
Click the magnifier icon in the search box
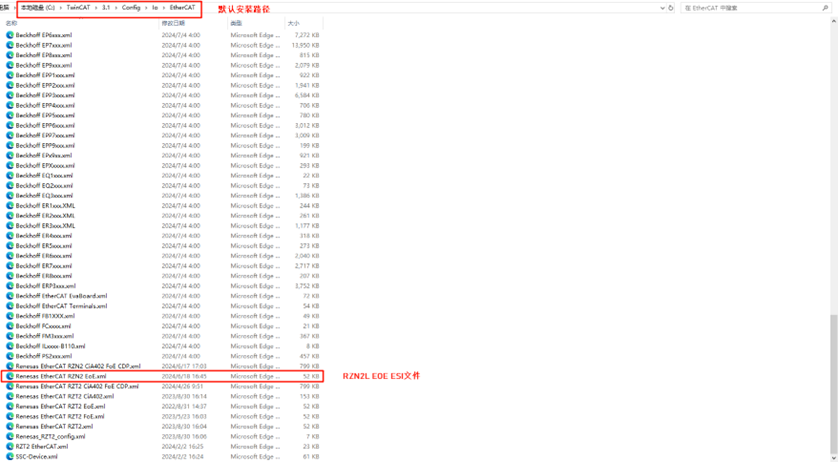point(825,8)
